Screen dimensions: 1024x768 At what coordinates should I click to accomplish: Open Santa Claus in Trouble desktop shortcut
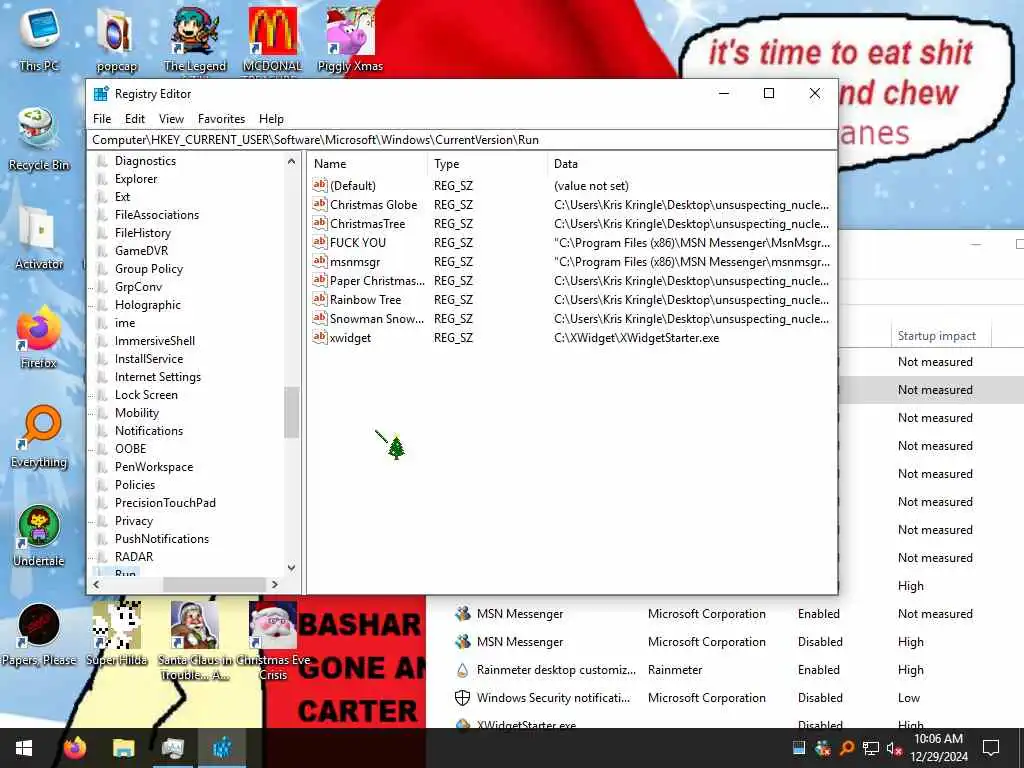point(195,641)
